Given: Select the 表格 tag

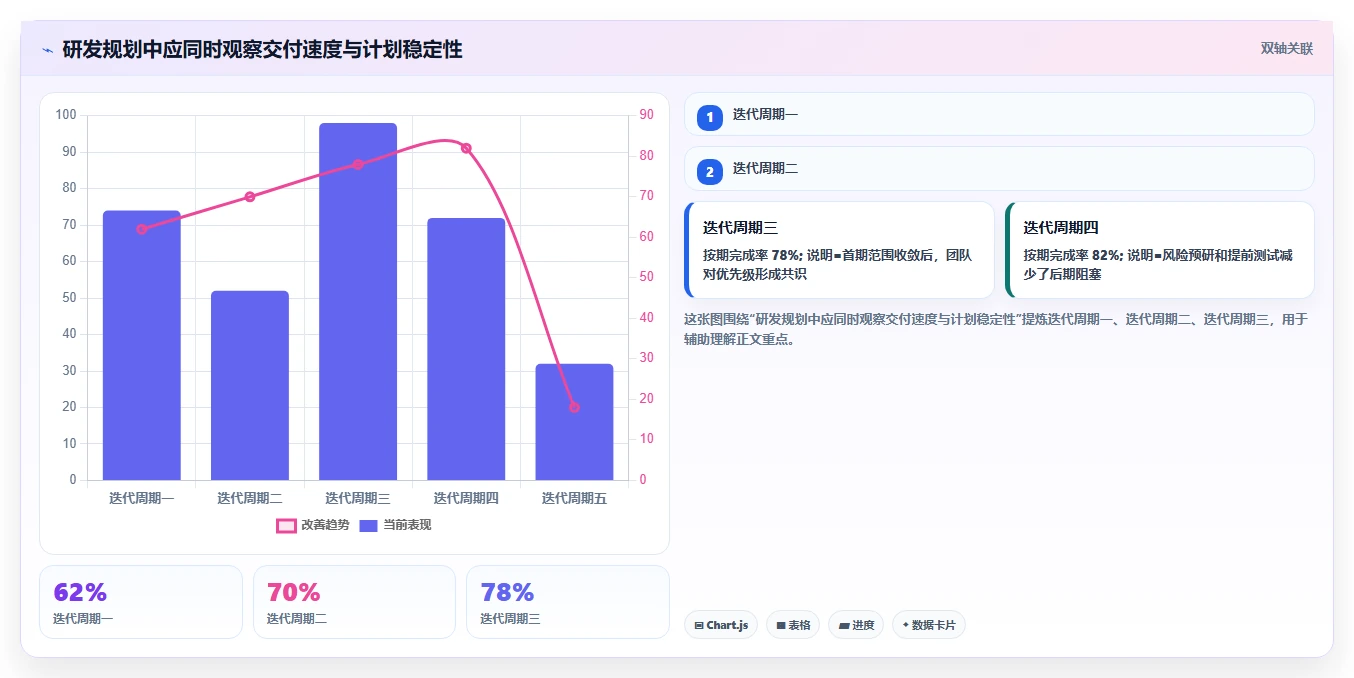Looking at the screenshot, I should pos(793,625).
